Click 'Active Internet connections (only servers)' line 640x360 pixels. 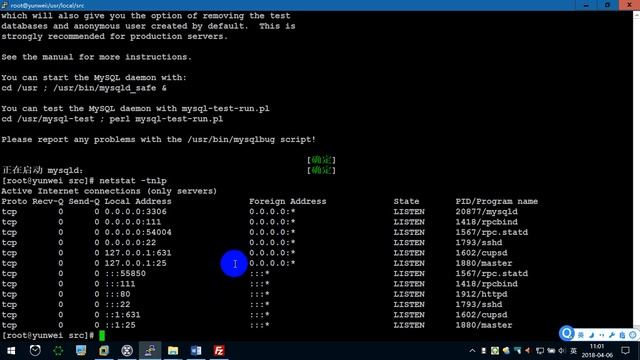(109, 191)
